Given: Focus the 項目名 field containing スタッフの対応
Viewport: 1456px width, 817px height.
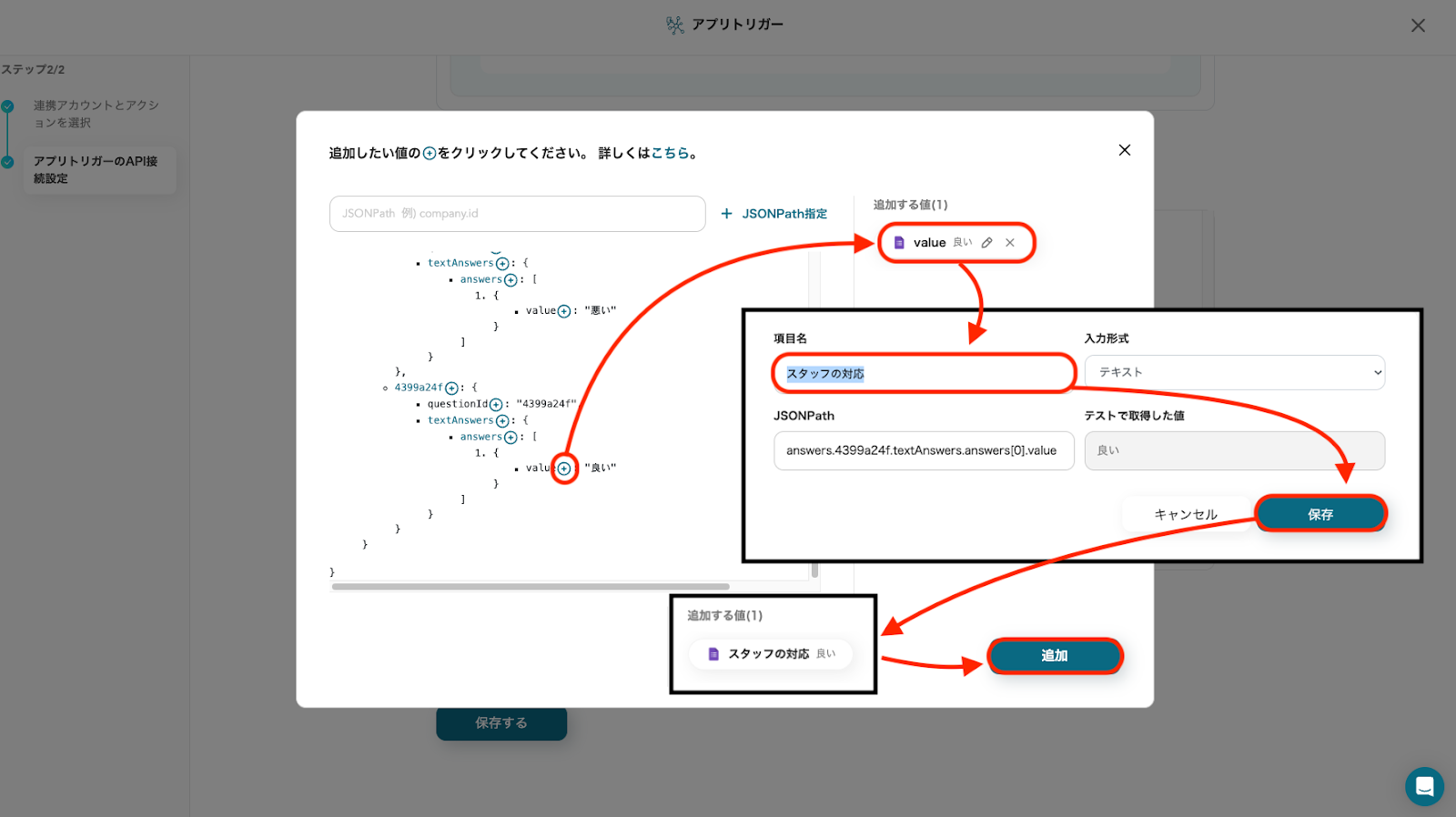Looking at the screenshot, I should [x=924, y=373].
